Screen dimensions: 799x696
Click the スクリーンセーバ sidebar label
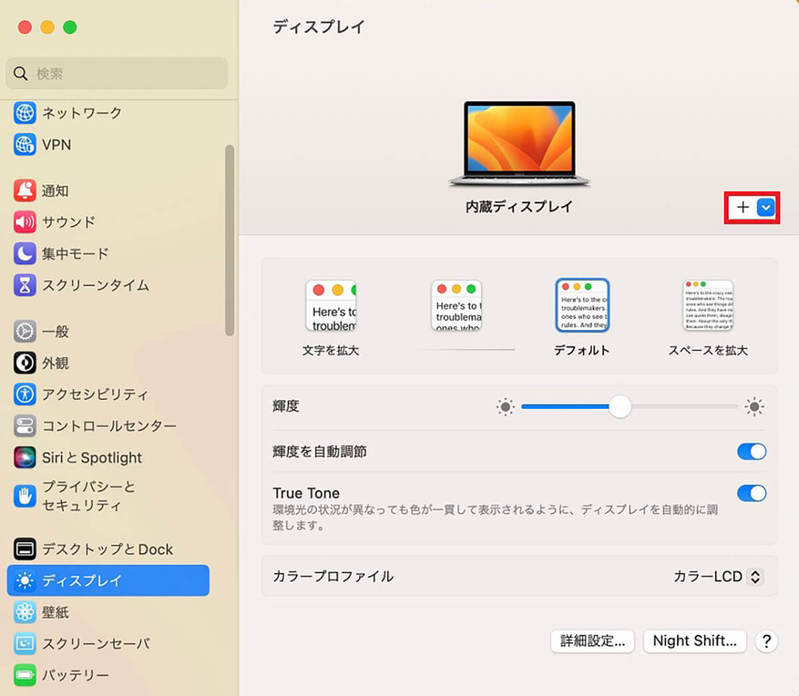point(96,644)
